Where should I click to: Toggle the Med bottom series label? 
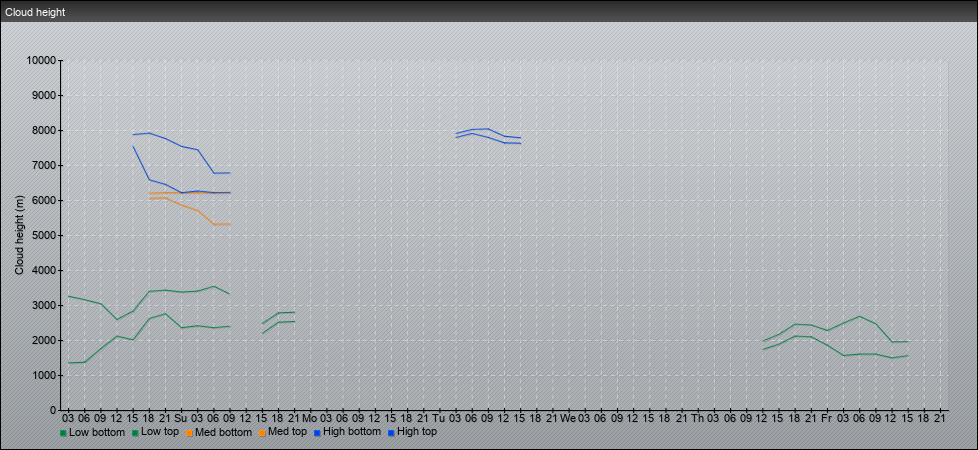pyautogui.click(x=223, y=432)
